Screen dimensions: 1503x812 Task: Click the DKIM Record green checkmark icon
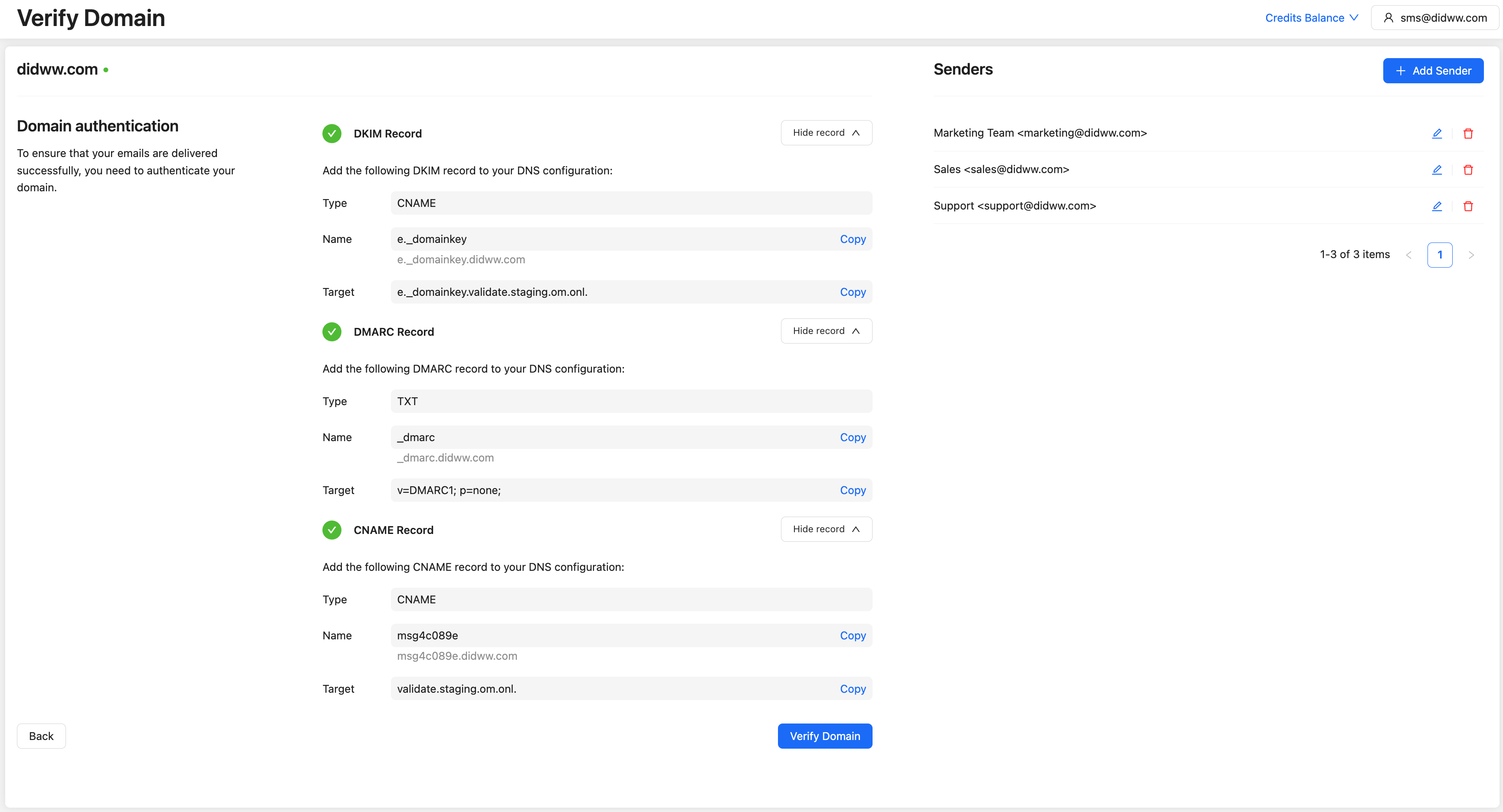click(x=332, y=134)
